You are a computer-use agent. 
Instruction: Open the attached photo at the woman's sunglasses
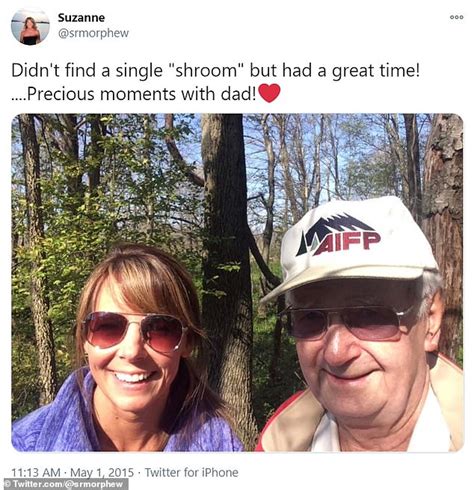[132, 332]
